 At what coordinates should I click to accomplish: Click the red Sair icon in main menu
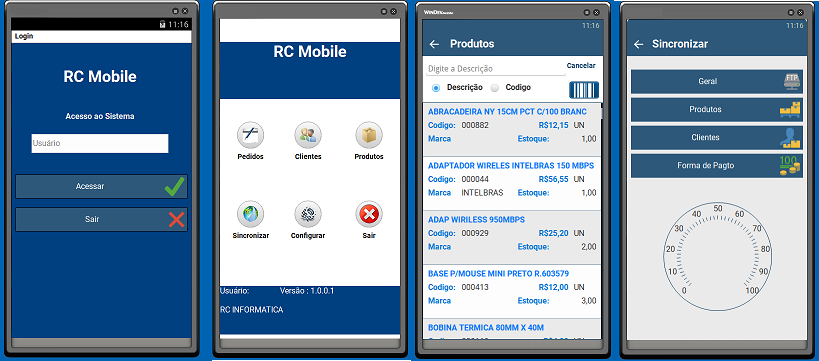click(369, 214)
